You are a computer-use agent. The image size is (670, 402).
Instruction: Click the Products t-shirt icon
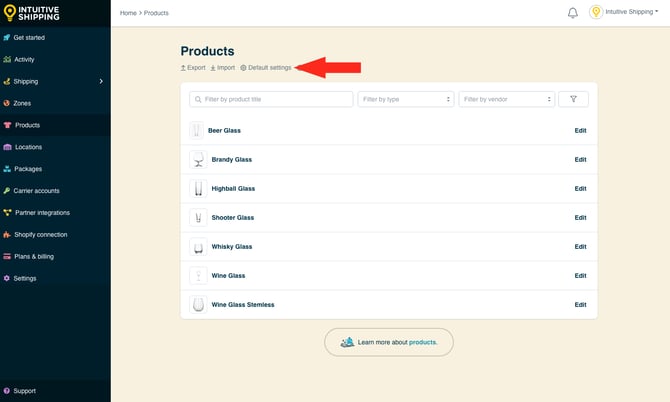click(7, 125)
